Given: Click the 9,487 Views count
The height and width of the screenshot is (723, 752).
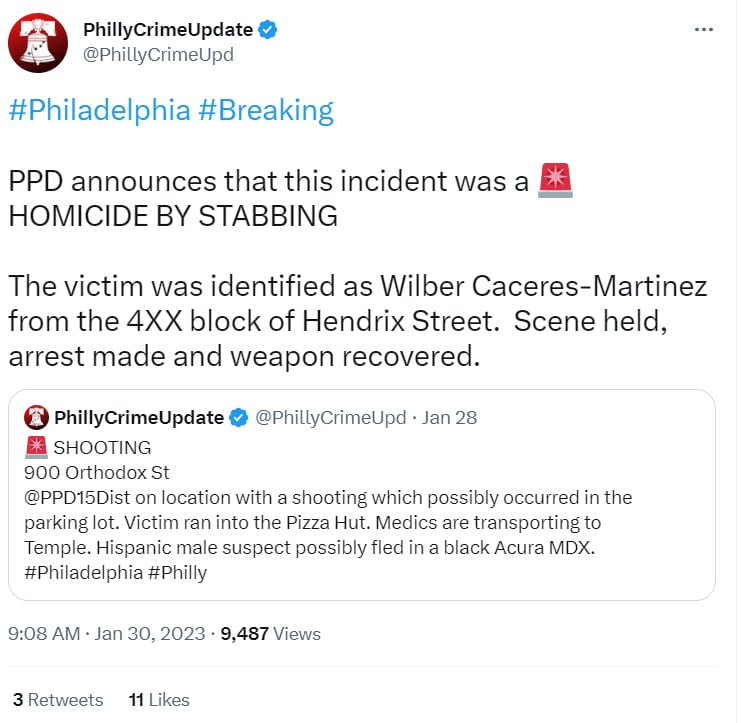Looking at the screenshot, I should pyautogui.click(x=270, y=634).
